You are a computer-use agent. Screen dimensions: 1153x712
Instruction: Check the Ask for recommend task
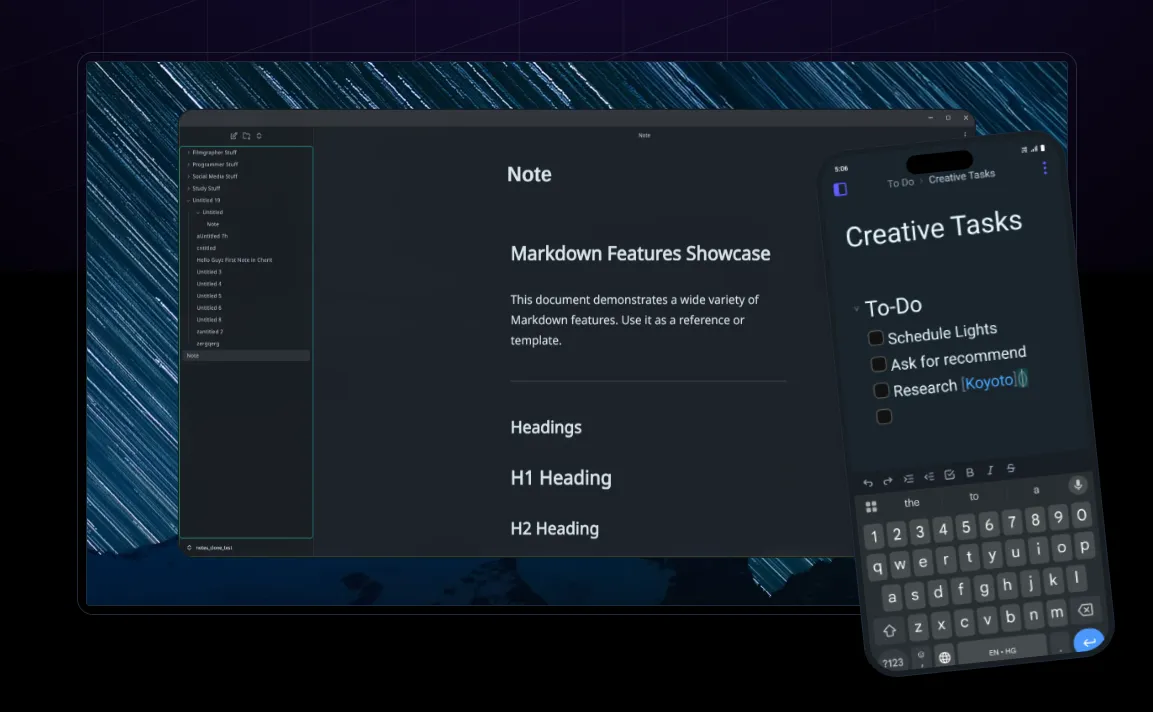pyautogui.click(x=878, y=364)
